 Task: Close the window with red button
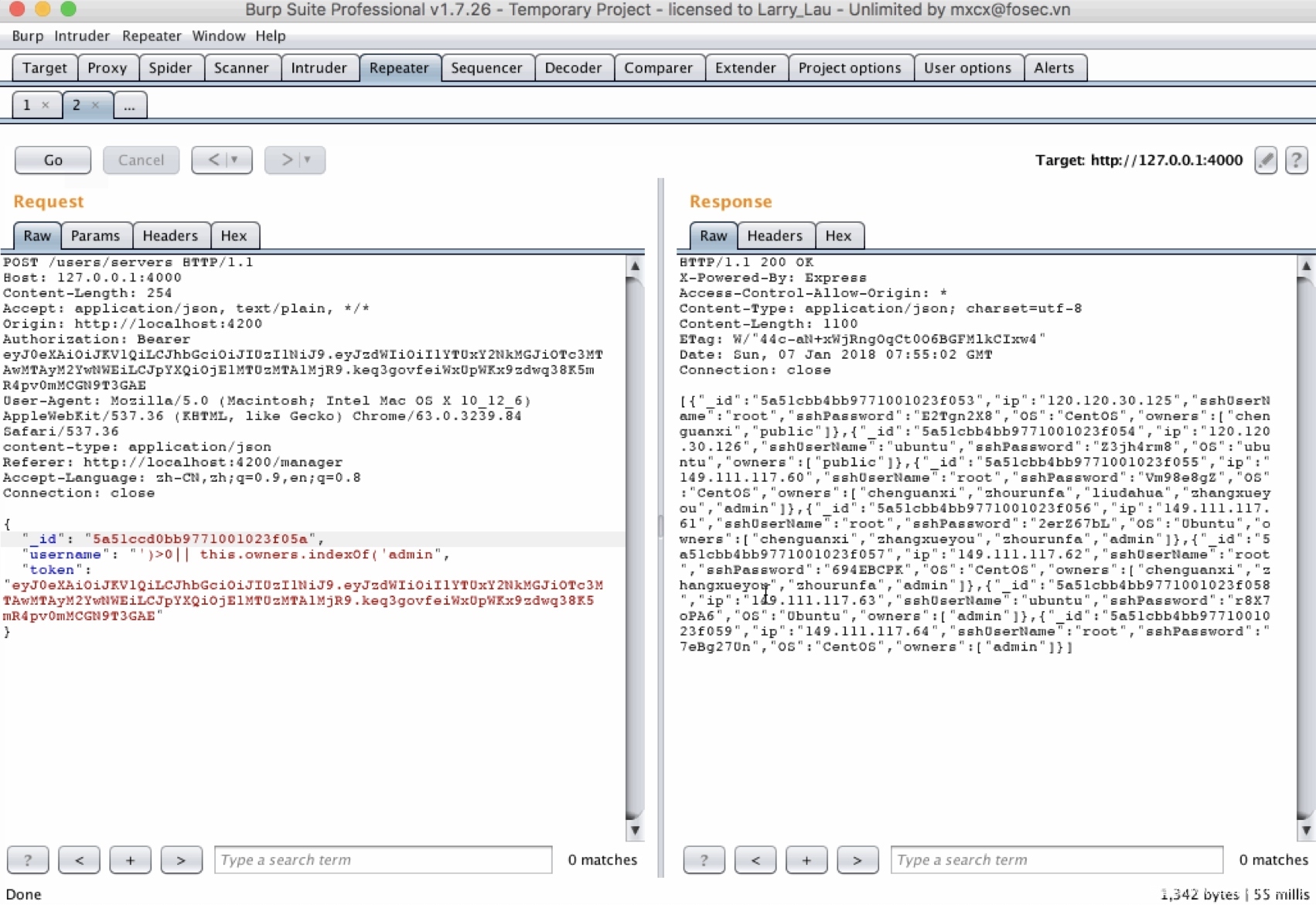point(17,9)
